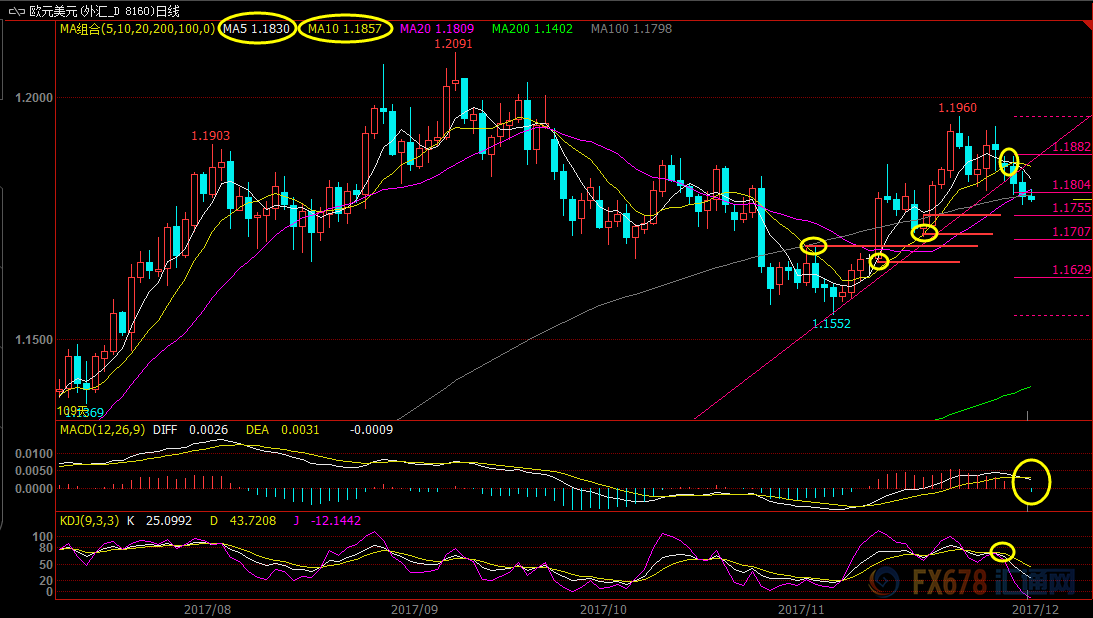Click the 1.1500 price axis label

click(34, 340)
